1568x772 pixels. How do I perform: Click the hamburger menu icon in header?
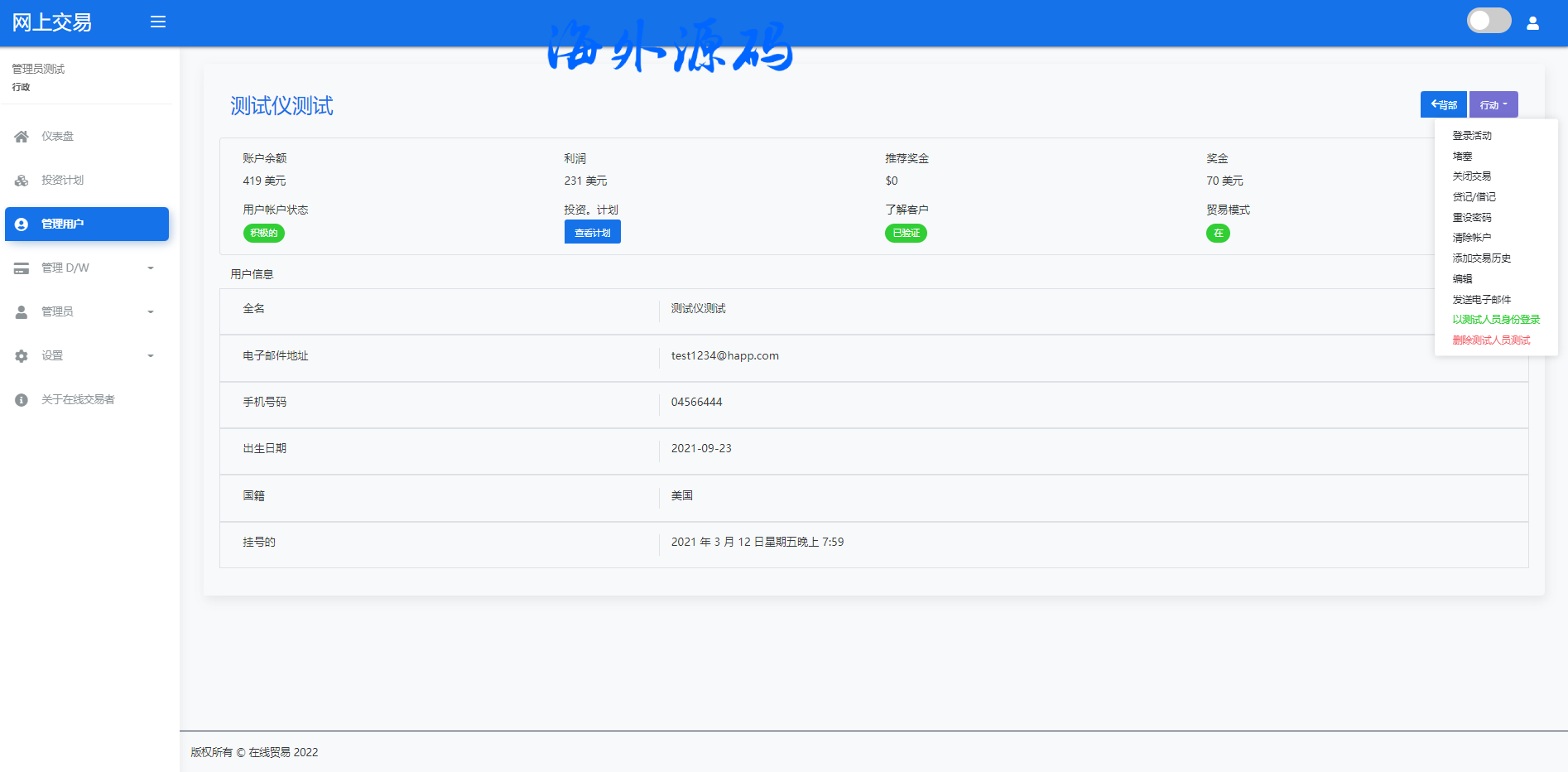click(158, 22)
